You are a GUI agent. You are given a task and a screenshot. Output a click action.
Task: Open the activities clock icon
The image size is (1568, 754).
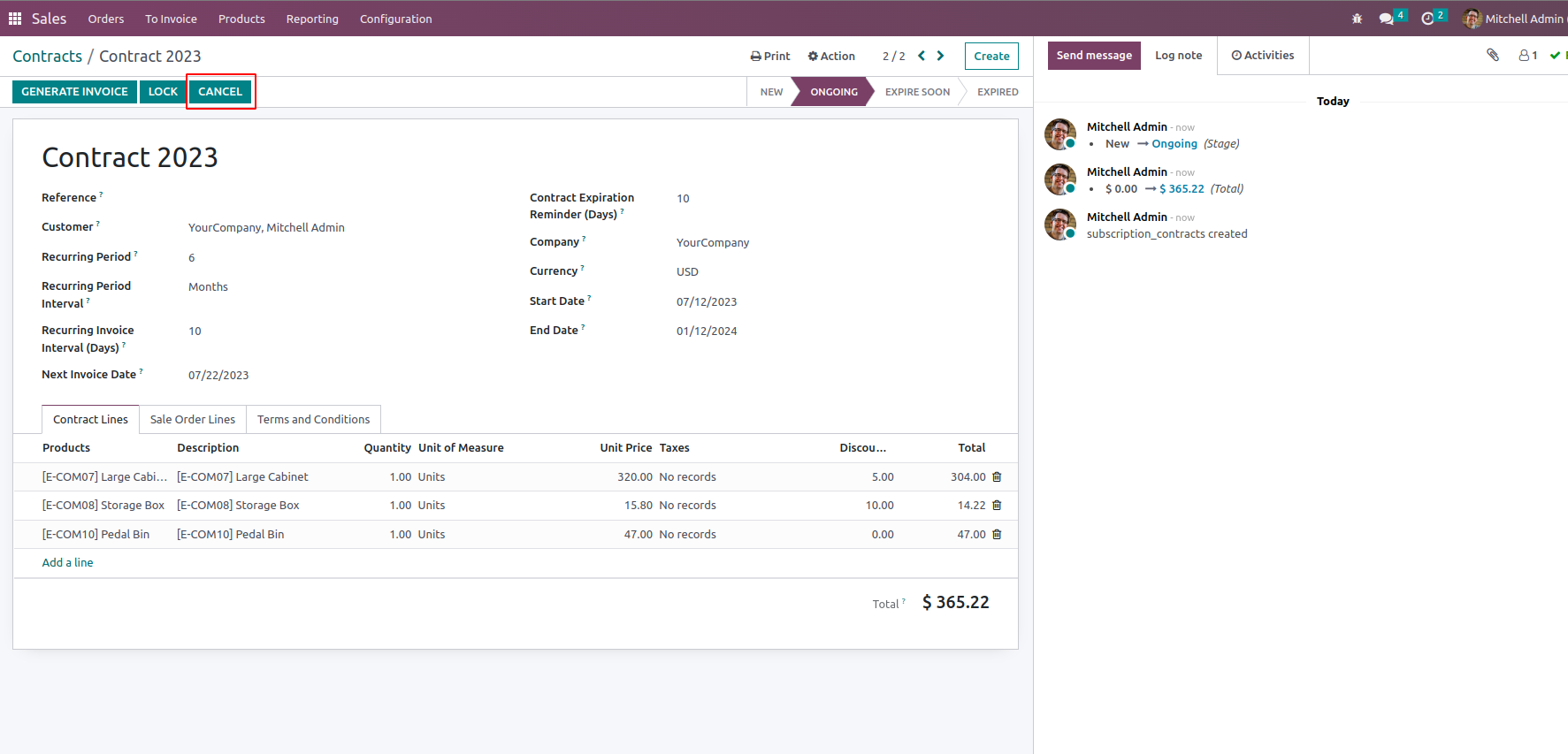pyautogui.click(x=1427, y=19)
